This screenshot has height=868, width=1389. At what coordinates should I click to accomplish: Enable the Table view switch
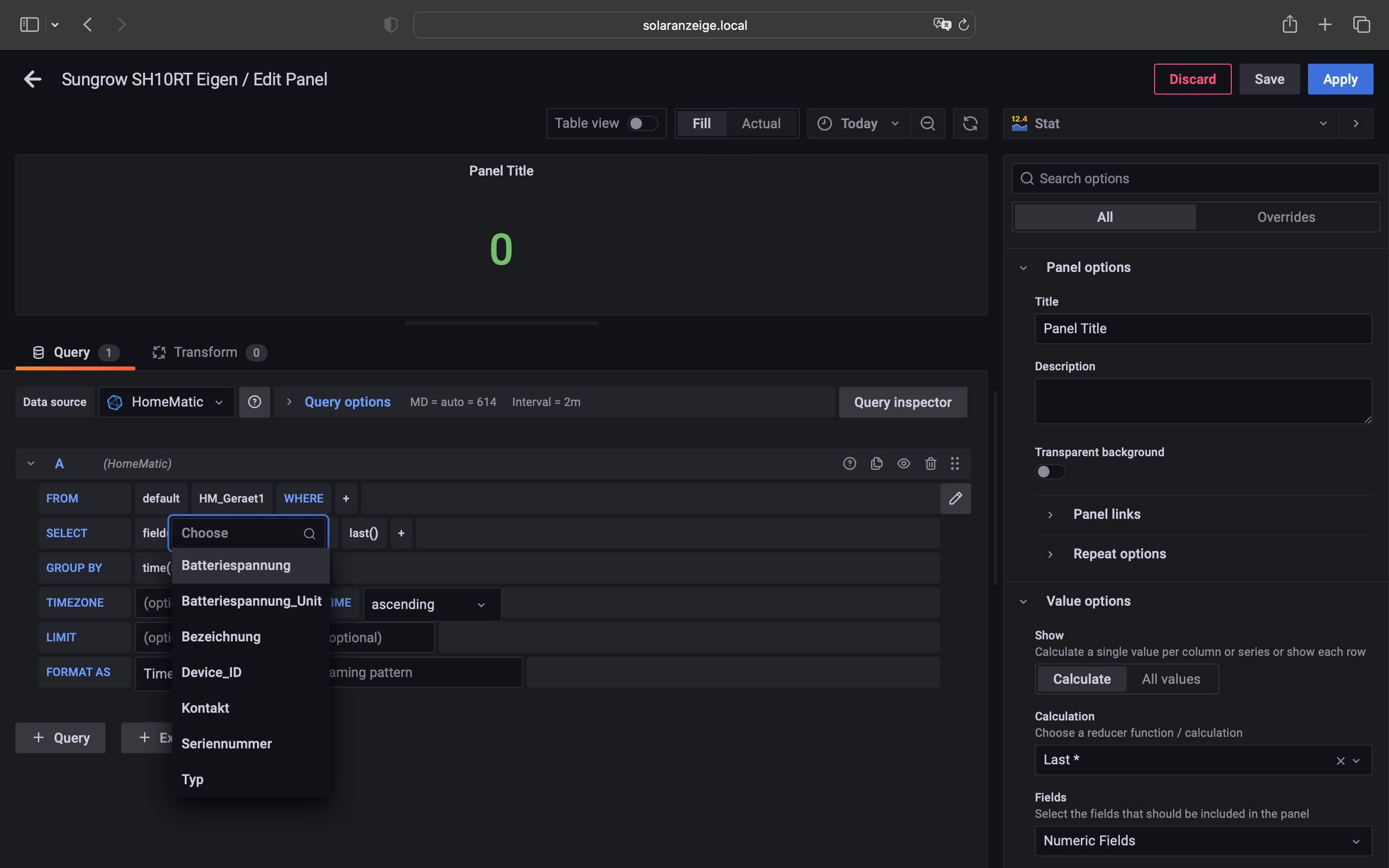pyautogui.click(x=642, y=123)
